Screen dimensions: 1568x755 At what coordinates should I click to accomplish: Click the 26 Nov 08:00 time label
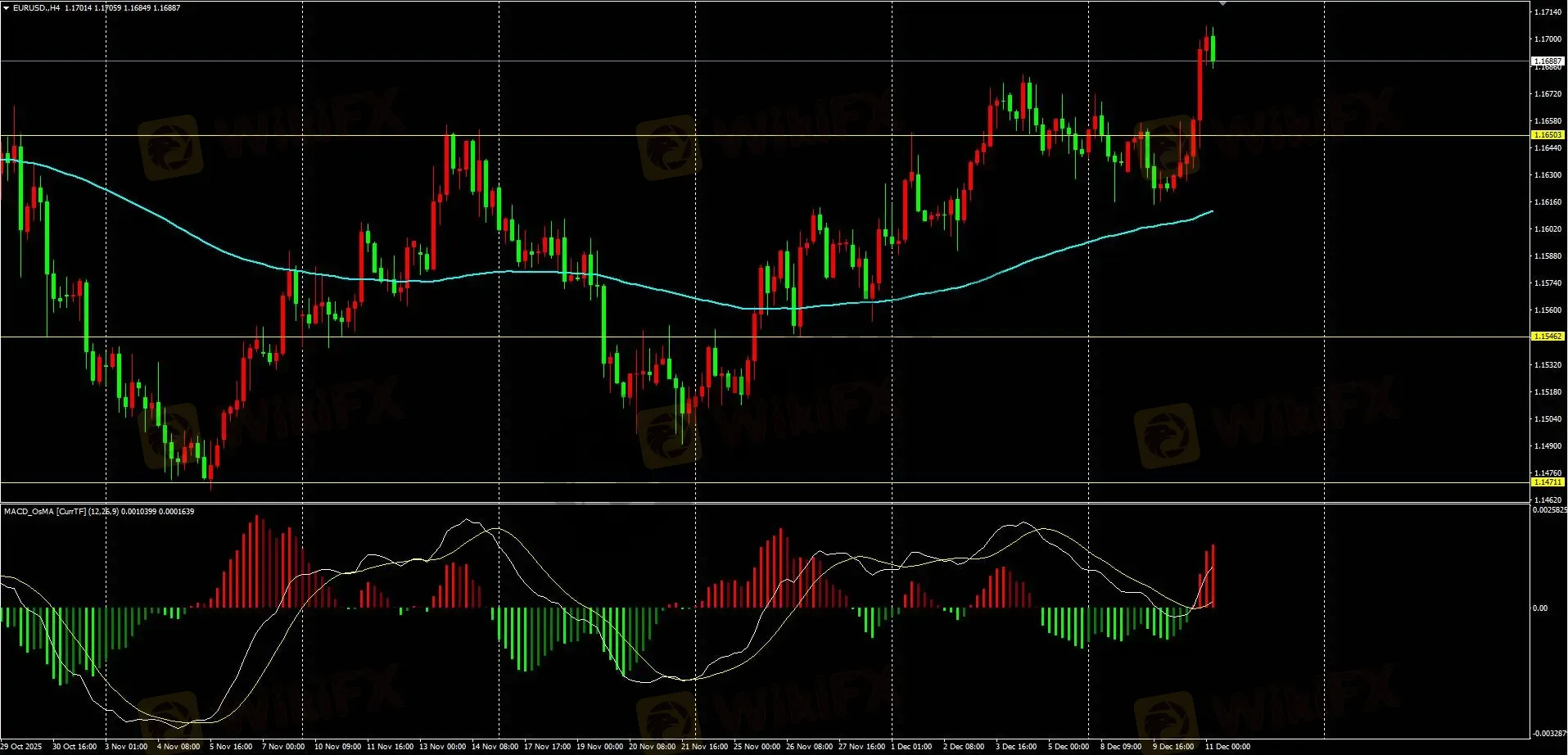point(810,747)
